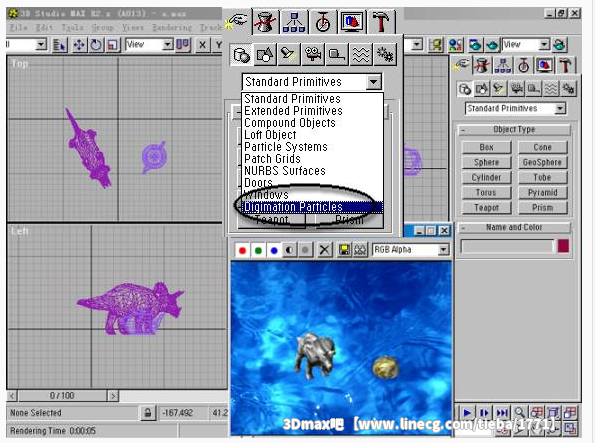Select the enlarged Systems gears icon
This screenshot has width=595, height=443.
click(385, 55)
